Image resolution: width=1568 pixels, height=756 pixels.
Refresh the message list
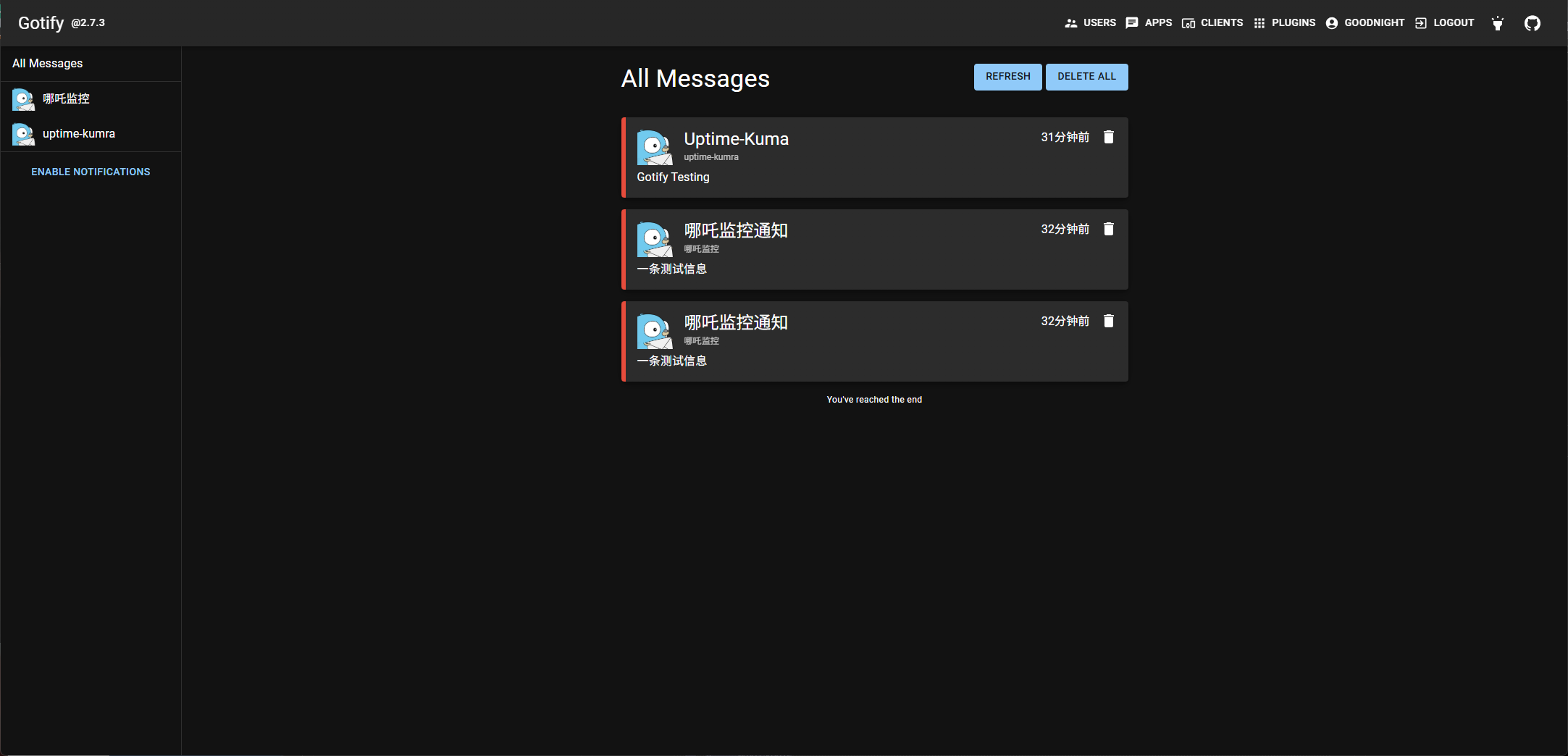point(1007,77)
